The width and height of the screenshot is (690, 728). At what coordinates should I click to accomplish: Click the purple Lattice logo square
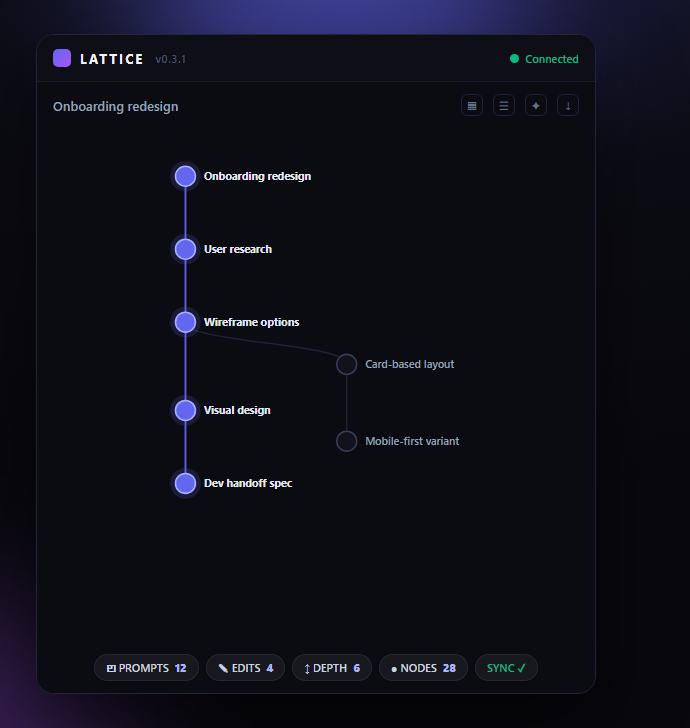(62, 58)
